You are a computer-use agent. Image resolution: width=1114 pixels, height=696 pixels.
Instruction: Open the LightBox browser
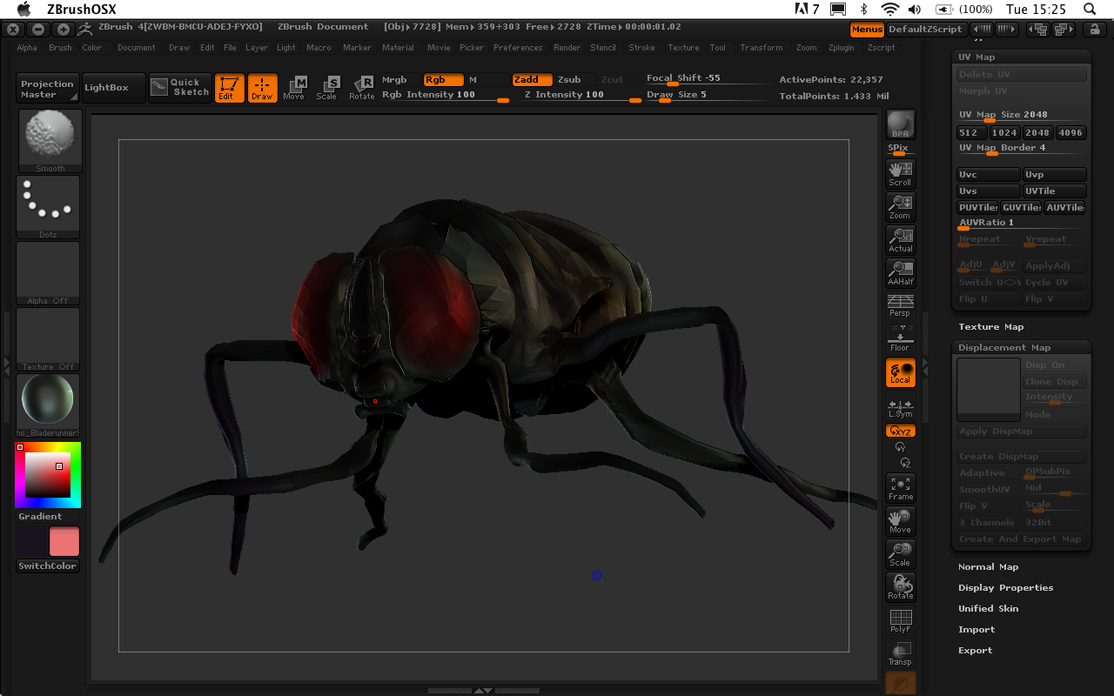[111, 87]
